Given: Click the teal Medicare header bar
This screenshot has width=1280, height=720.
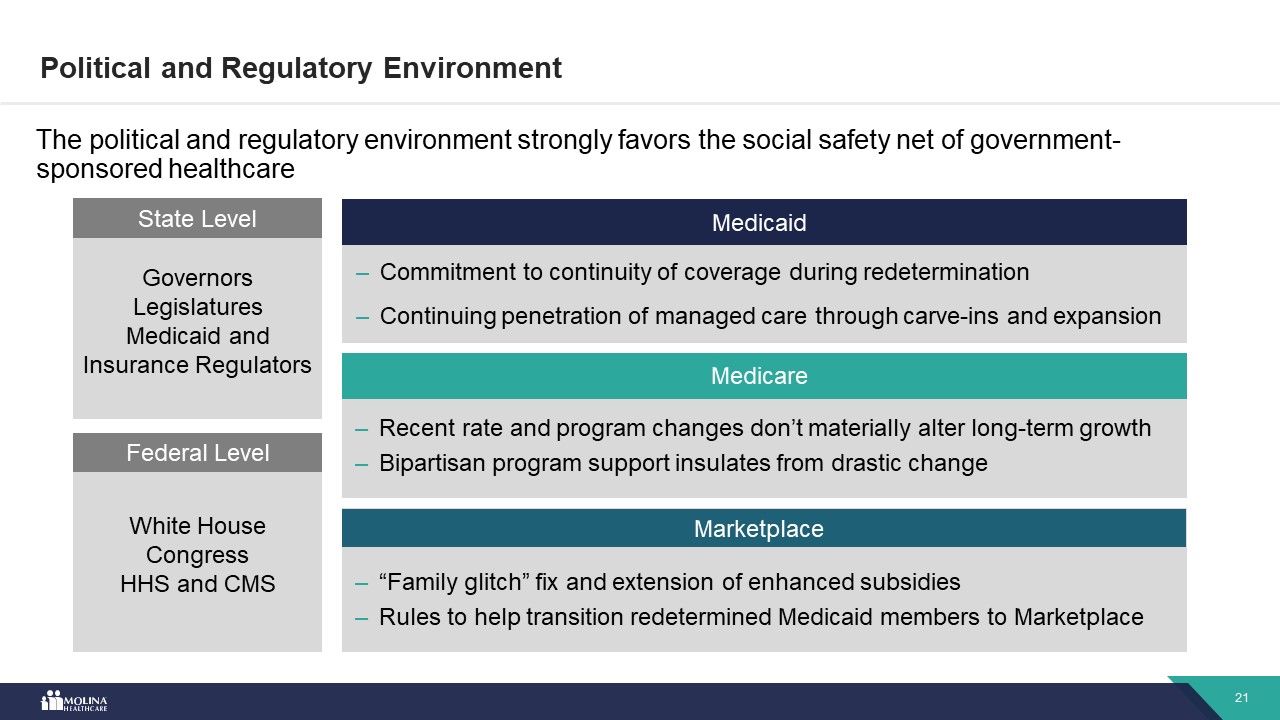Looking at the screenshot, I should (763, 376).
